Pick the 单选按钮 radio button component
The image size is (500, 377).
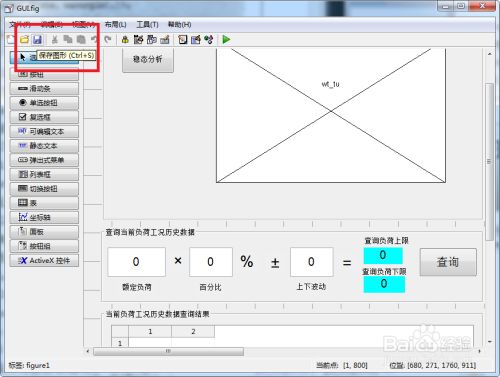44,103
